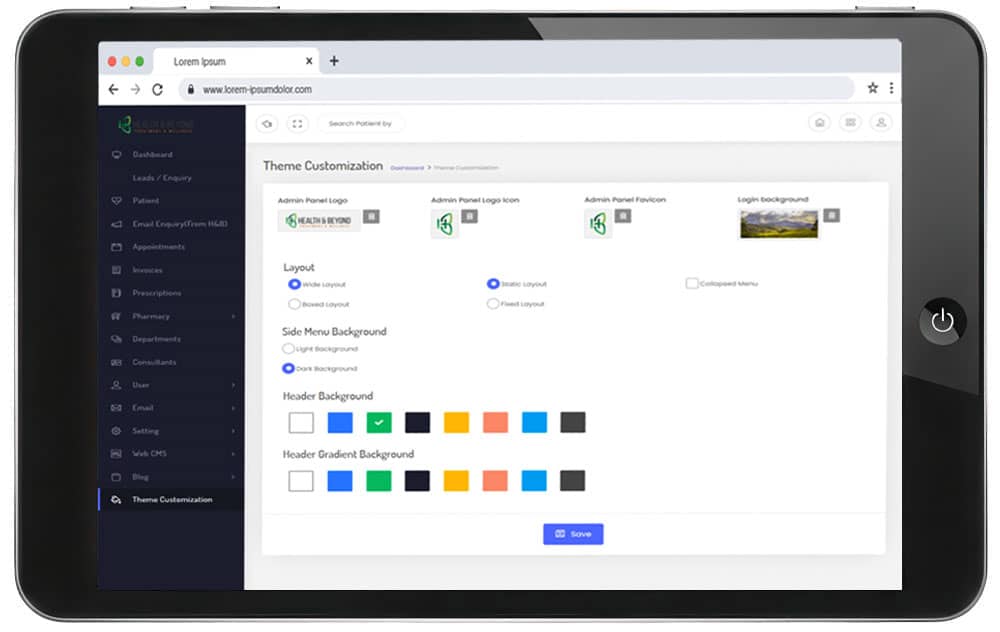Open the user profile icon in the header
1000x632 pixels.
point(881,122)
